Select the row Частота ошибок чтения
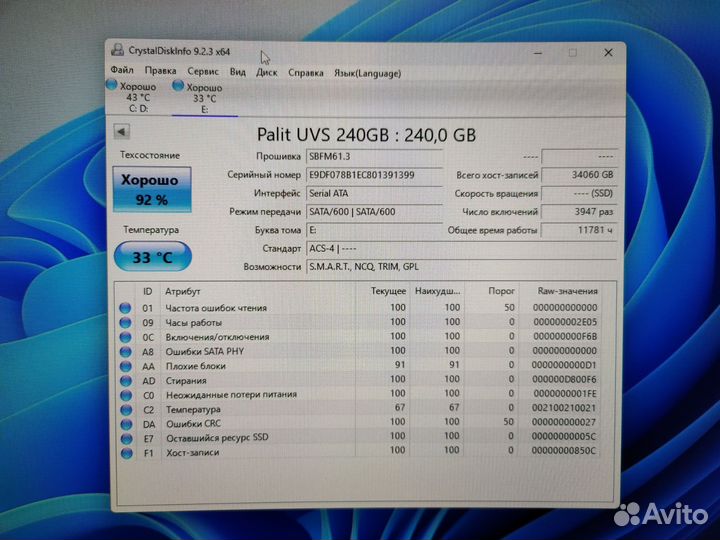The width and height of the screenshot is (720, 540). (358, 308)
